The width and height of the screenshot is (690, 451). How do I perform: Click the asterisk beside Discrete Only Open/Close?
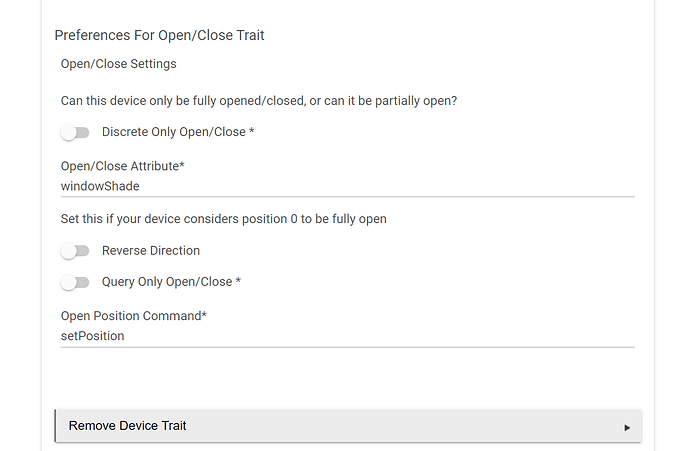pyautogui.click(x=252, y=131)
